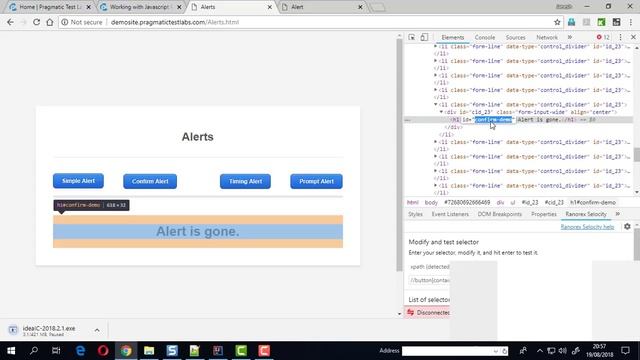Click the Selocity selector input field
Screen dimensions: 640x360
(429, 280)
